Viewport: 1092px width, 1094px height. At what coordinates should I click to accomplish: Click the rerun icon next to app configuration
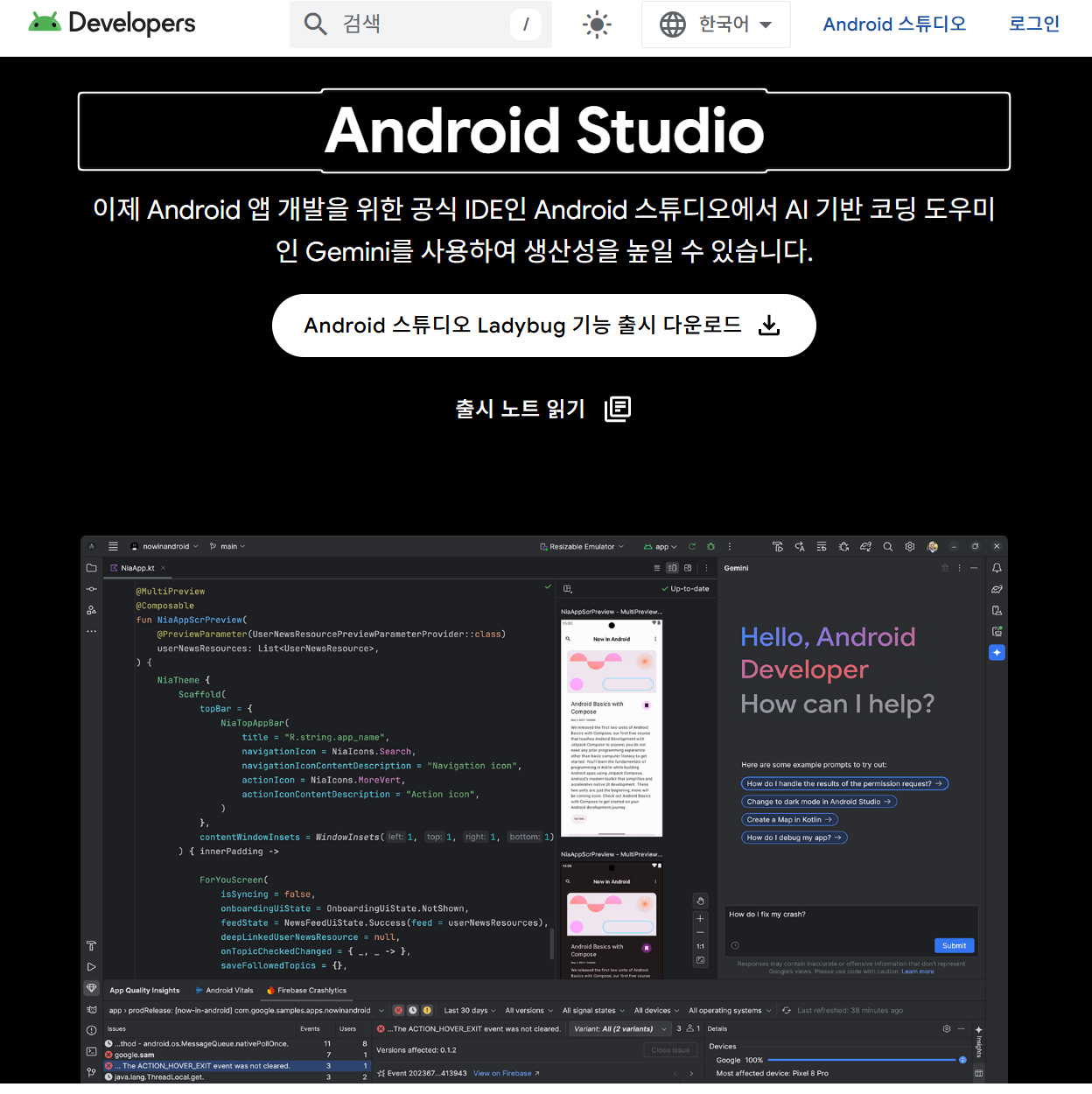click(x=692, y=546)
